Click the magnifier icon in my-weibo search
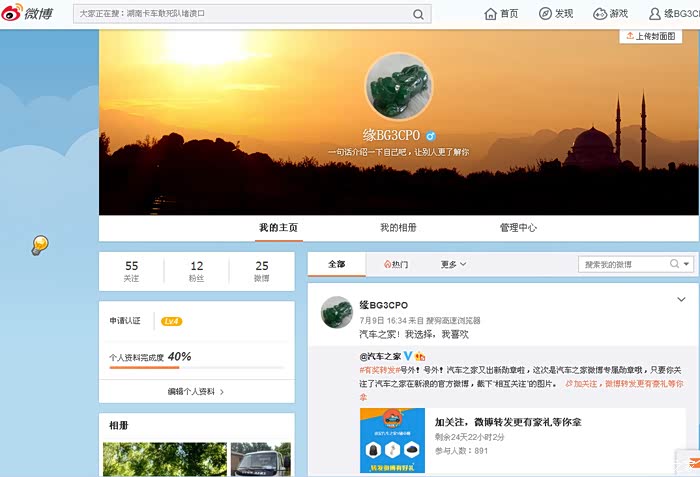Viewport: 700px width, 477px height. coord(675,264)
